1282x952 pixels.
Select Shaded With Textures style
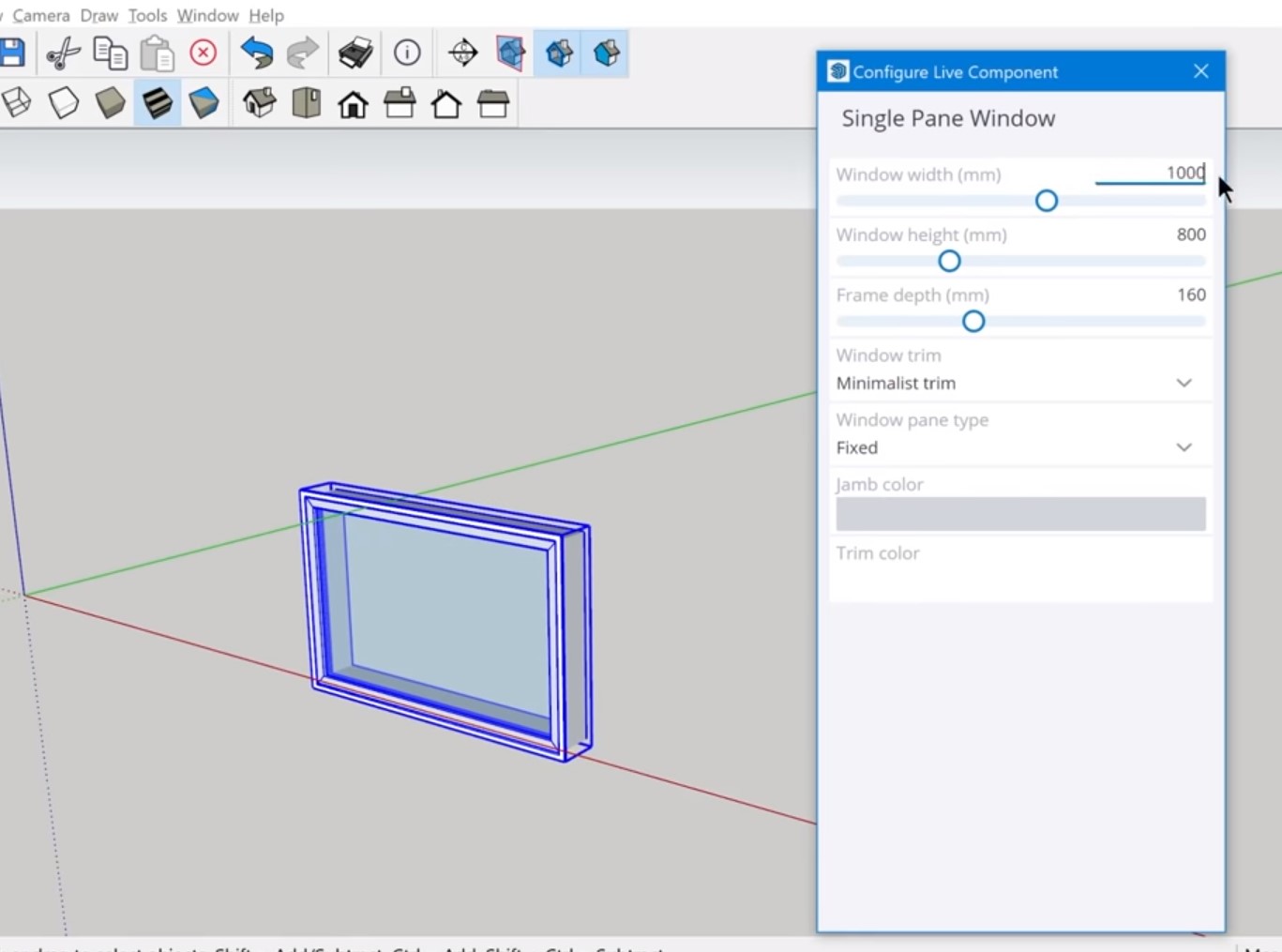157,102
